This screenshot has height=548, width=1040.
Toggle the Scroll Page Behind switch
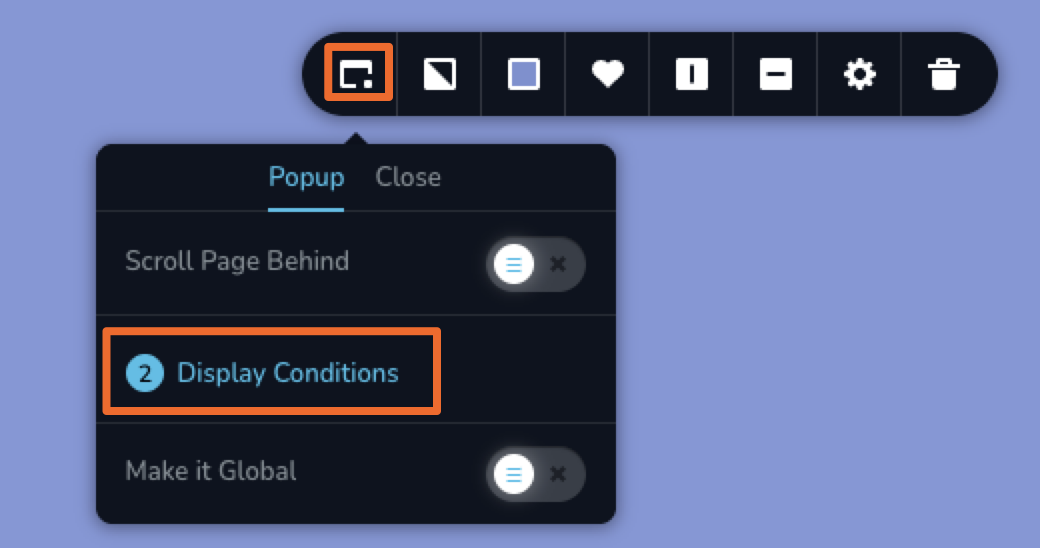click(x=535, y=264)
